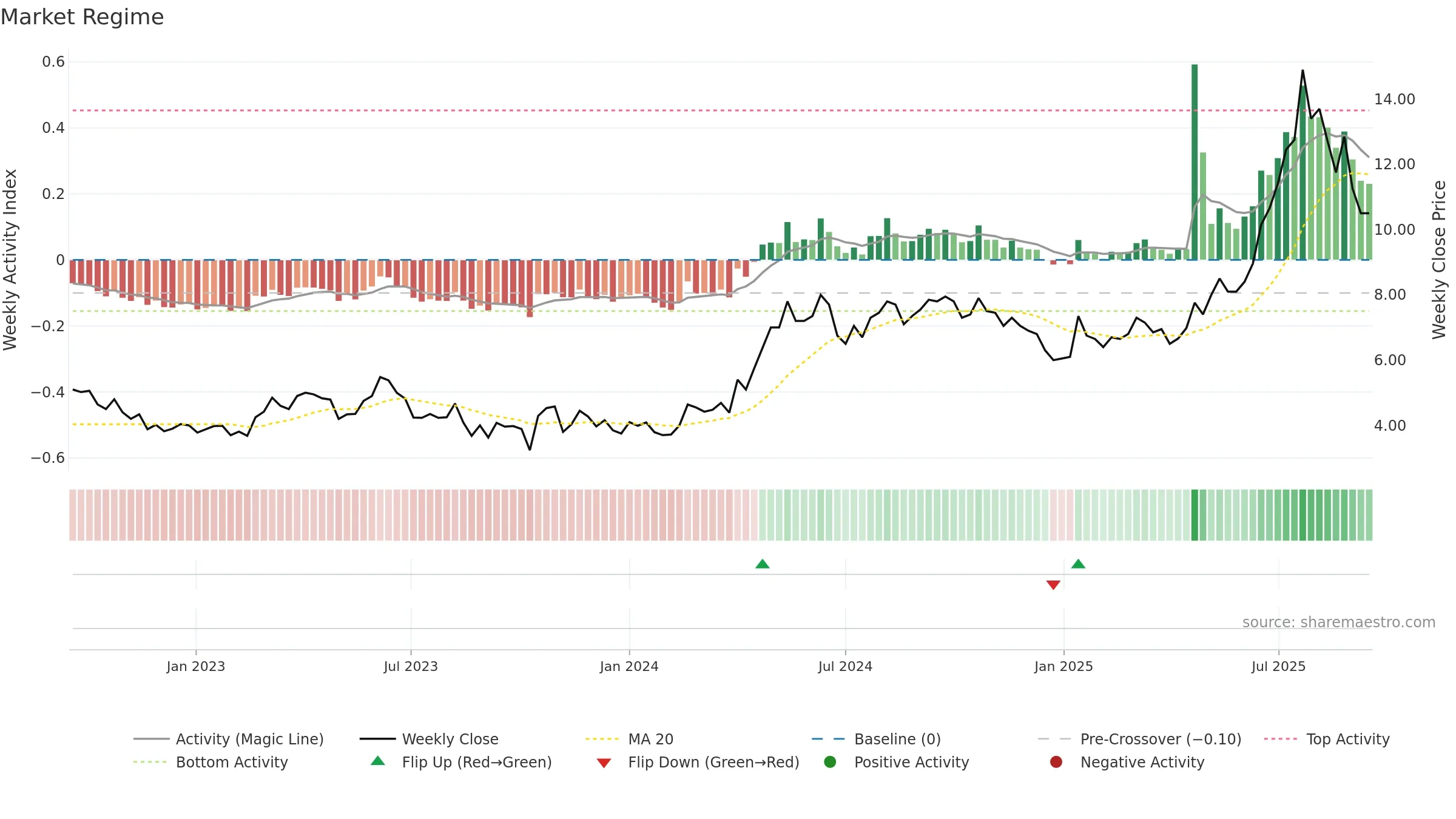The width and height of the screenshot is (1456, 819).
Task: Select the red flip-down marker near Jan 2025
Action: 1053,585
